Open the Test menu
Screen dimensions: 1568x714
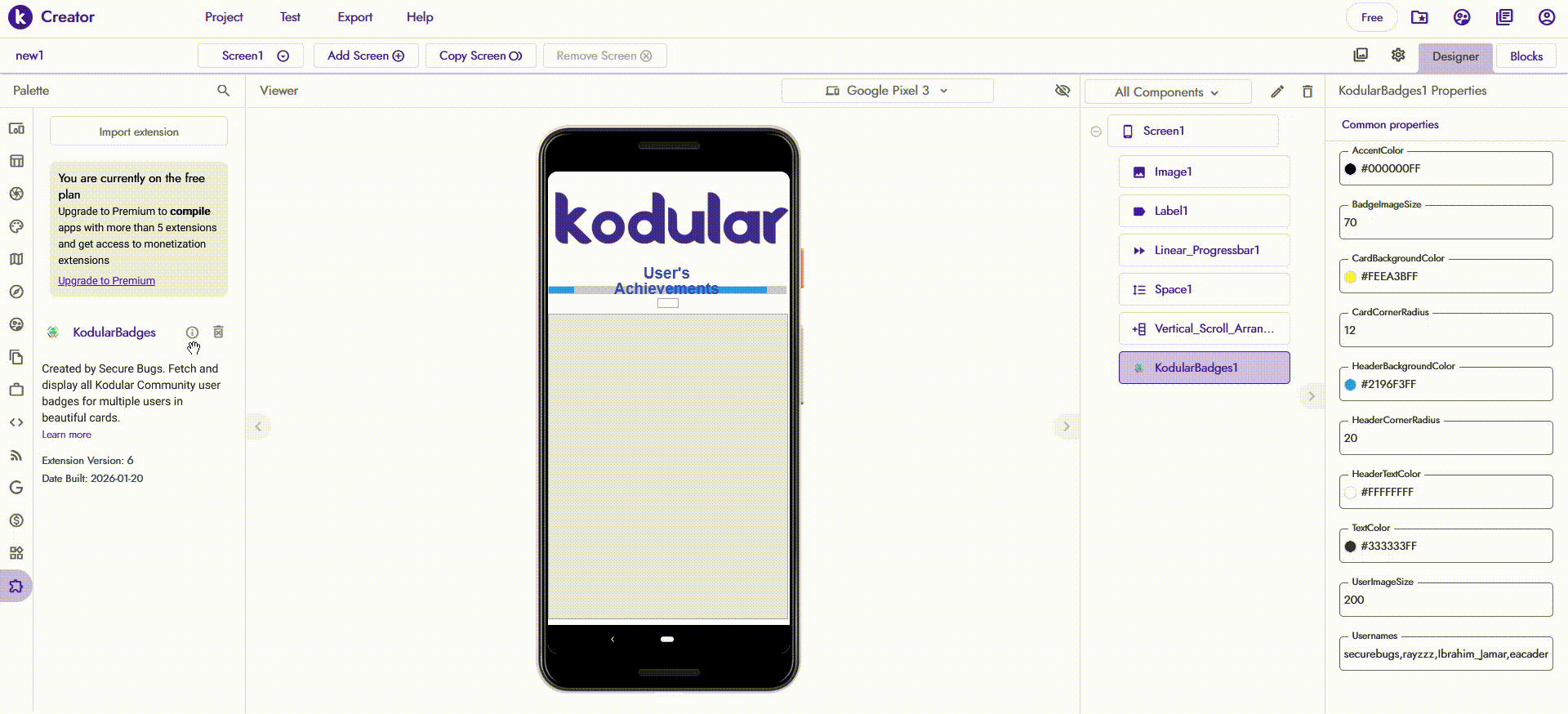pos(290,17)
